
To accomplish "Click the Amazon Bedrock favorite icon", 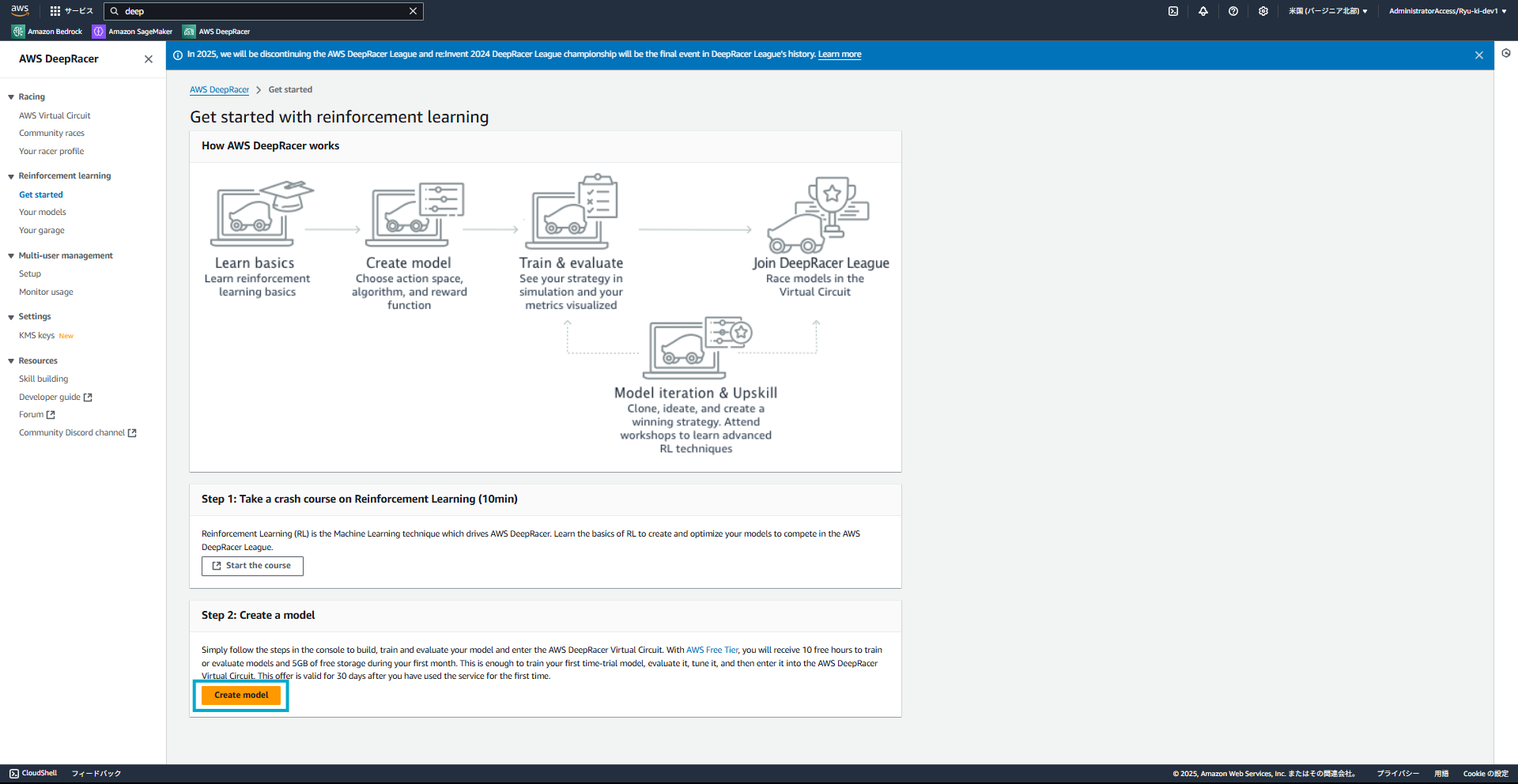I will (18, 32).
